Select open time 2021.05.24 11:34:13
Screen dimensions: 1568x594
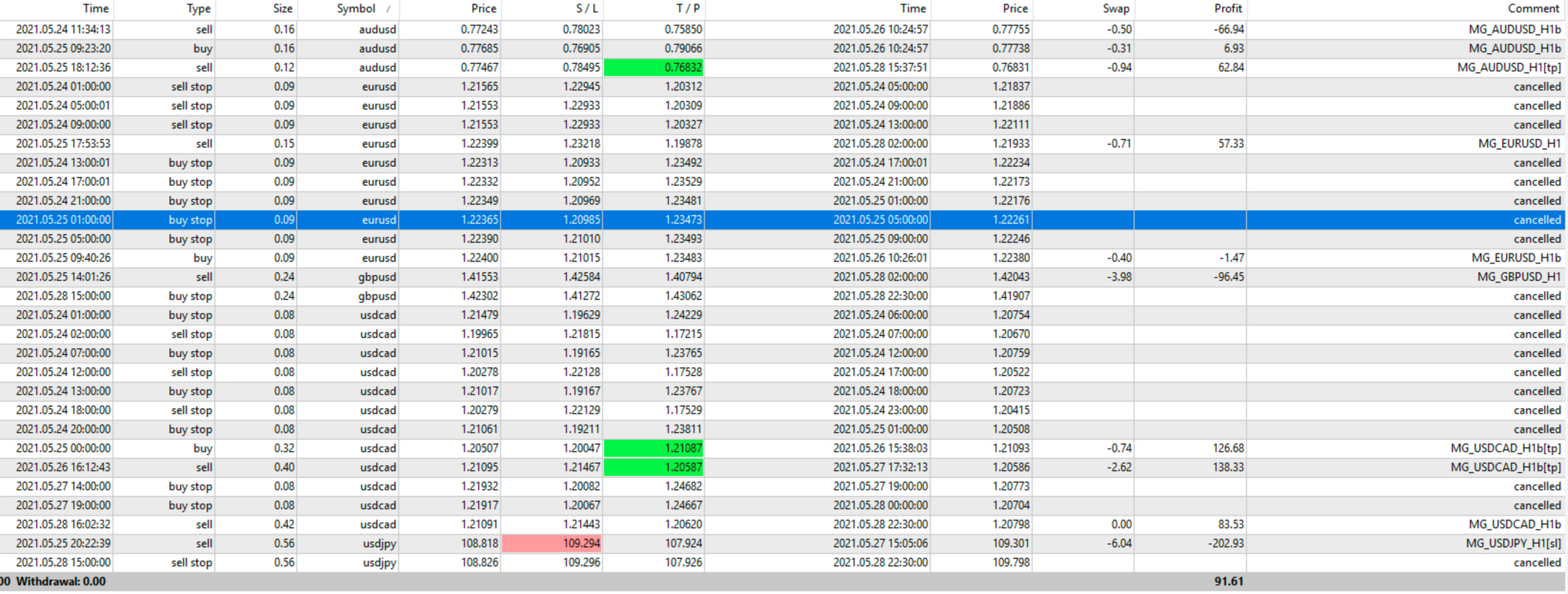coord(63,29)
